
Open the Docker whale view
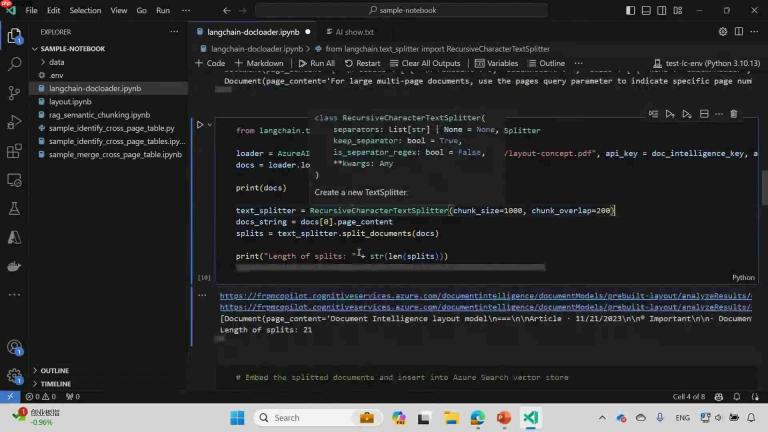(14, 266)
